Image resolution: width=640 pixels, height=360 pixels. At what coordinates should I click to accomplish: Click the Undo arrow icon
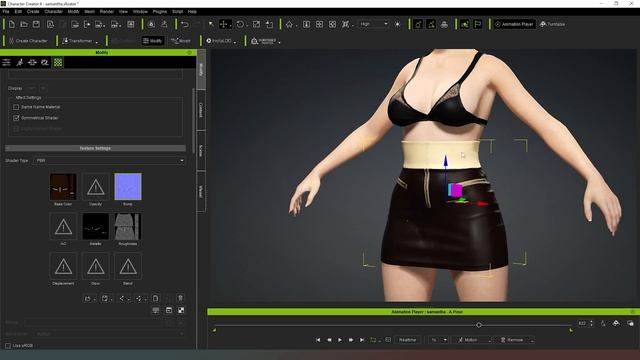[x=184, y=24]
